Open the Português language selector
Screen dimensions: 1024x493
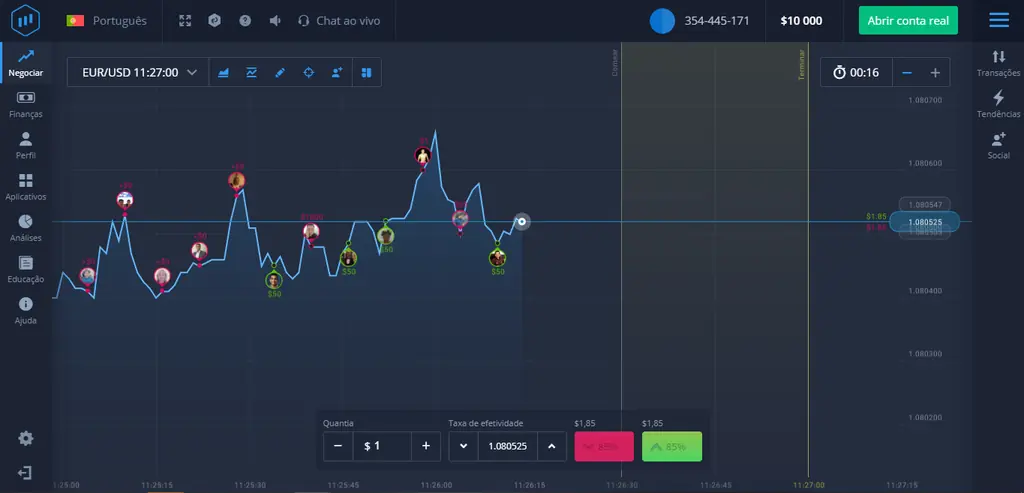point(107,20)
